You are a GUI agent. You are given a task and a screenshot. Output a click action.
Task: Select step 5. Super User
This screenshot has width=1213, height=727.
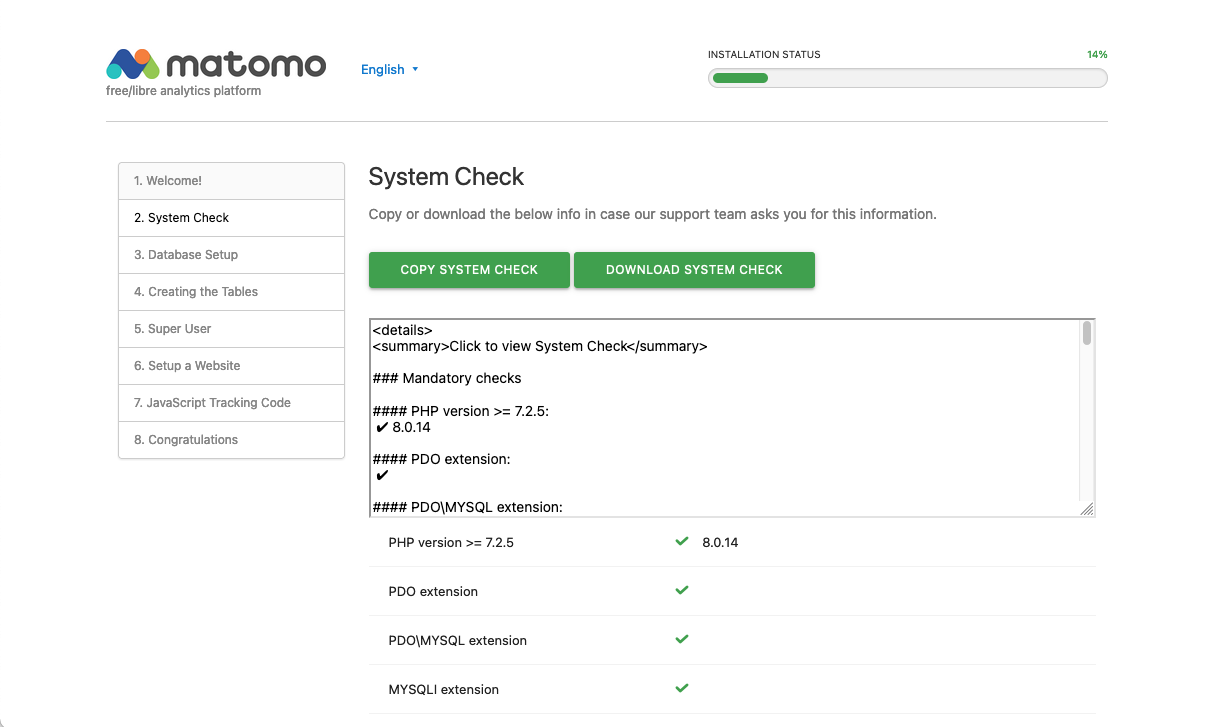231,329
